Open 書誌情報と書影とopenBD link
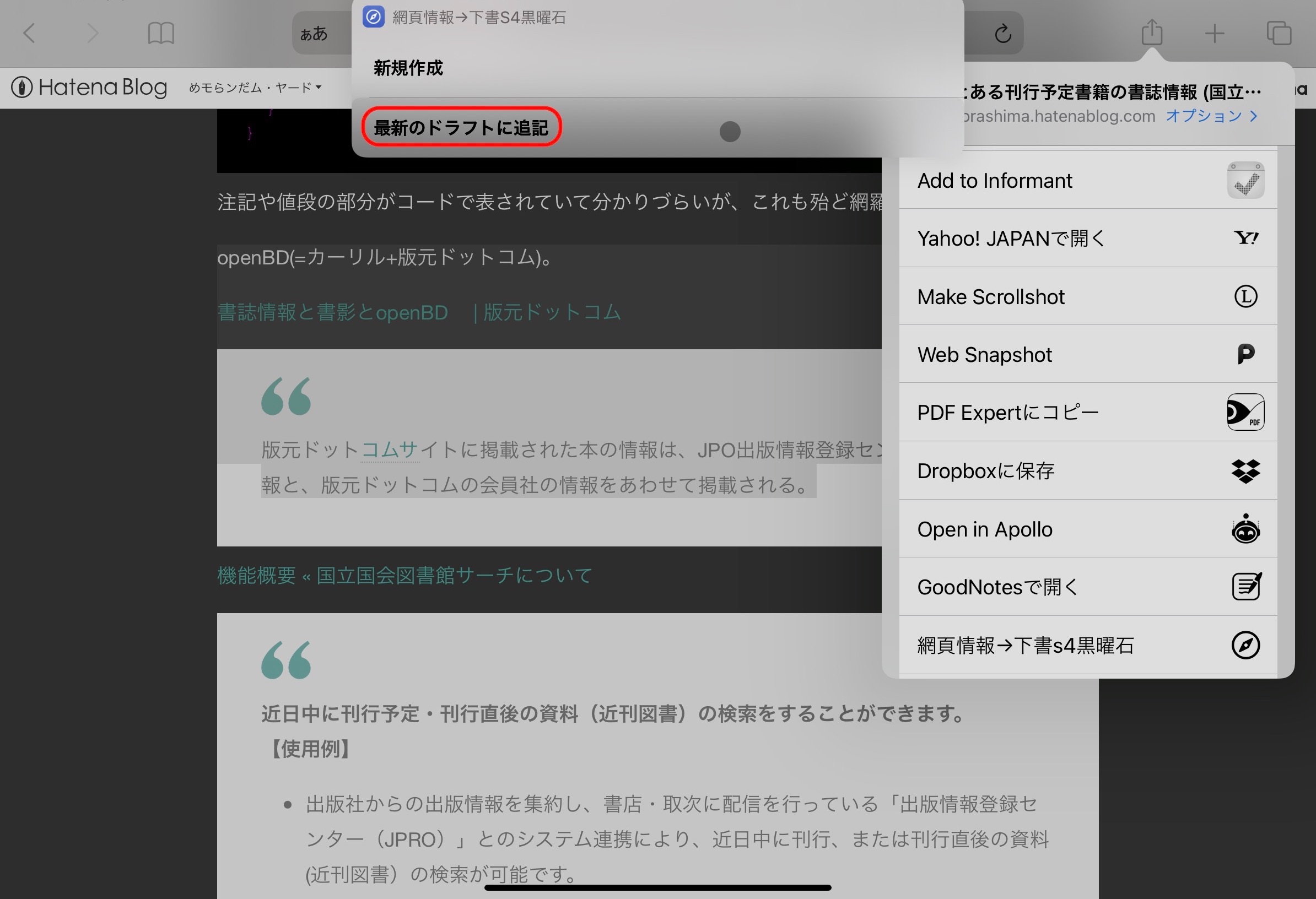Viewport: 1316px width, 899px height. tap(419, 312)
